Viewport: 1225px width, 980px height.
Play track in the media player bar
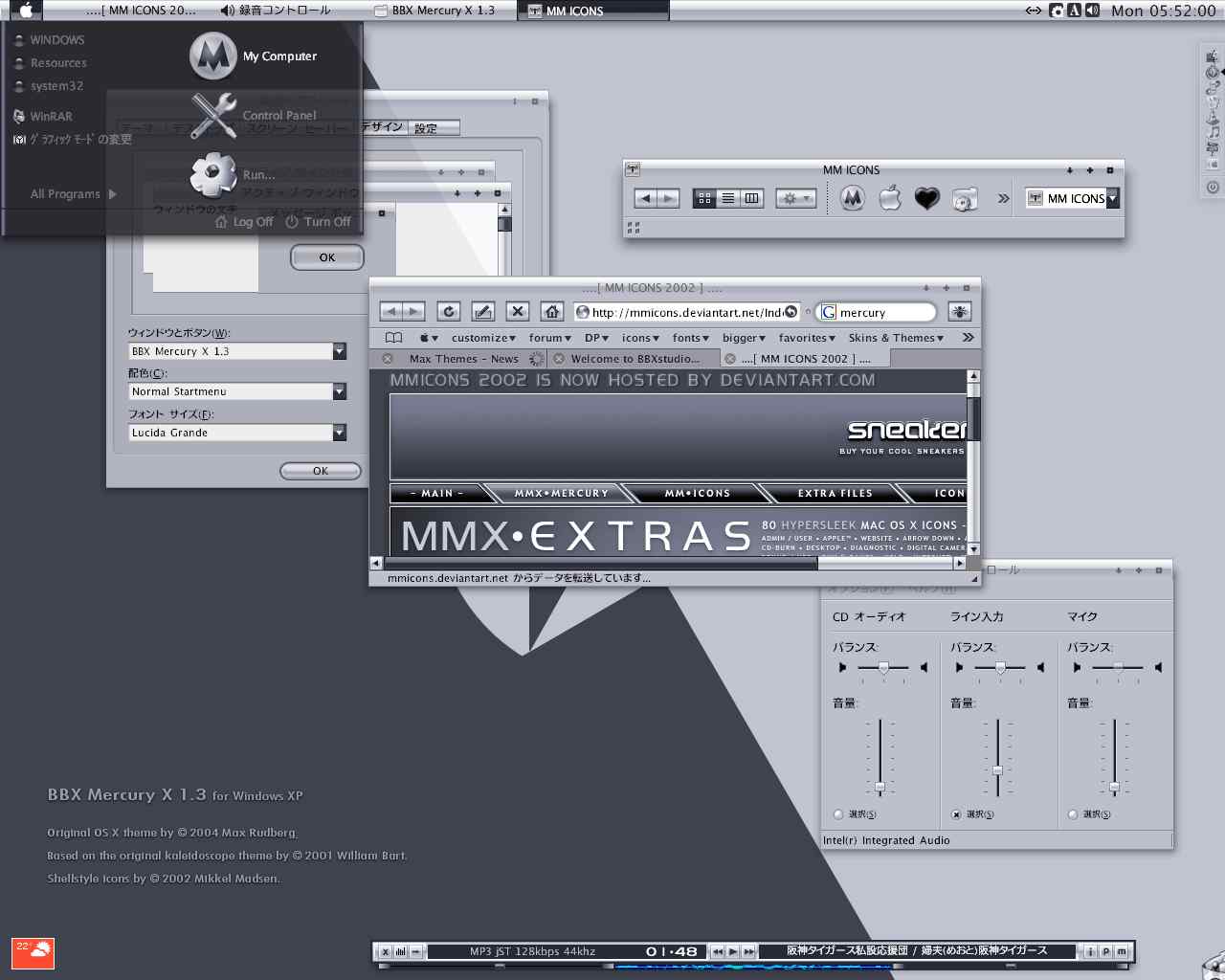[733, 951]
